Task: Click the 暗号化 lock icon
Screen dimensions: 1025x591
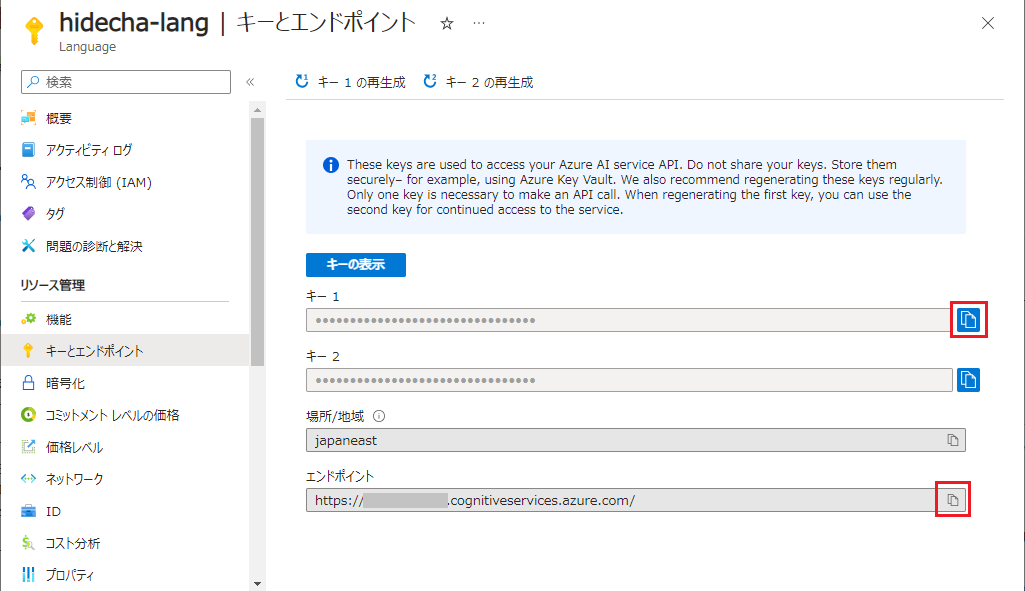Action: [x=28, y=382]
